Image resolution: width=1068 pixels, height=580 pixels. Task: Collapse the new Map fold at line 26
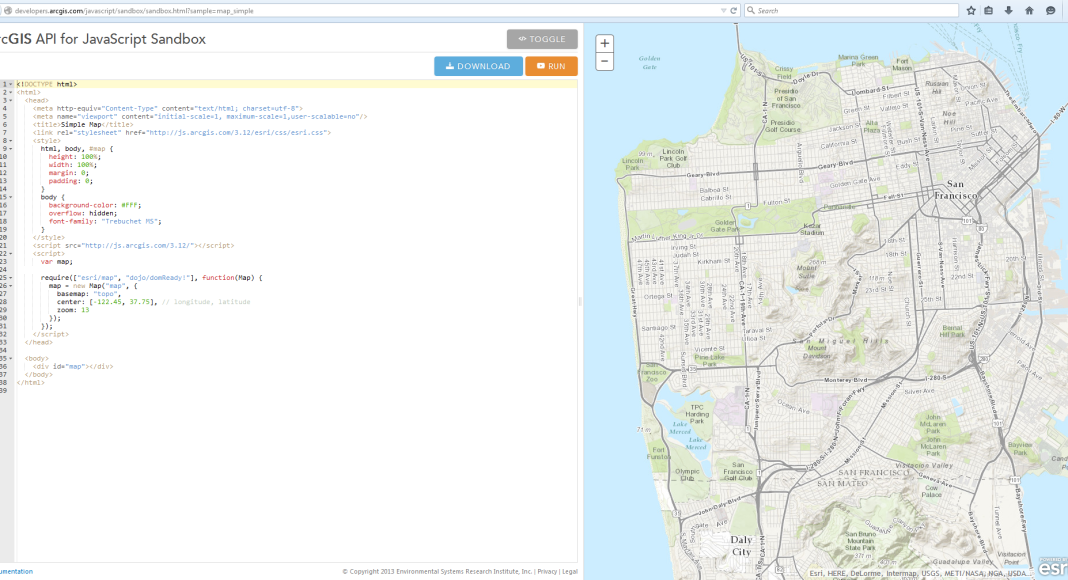pos(11,286)
